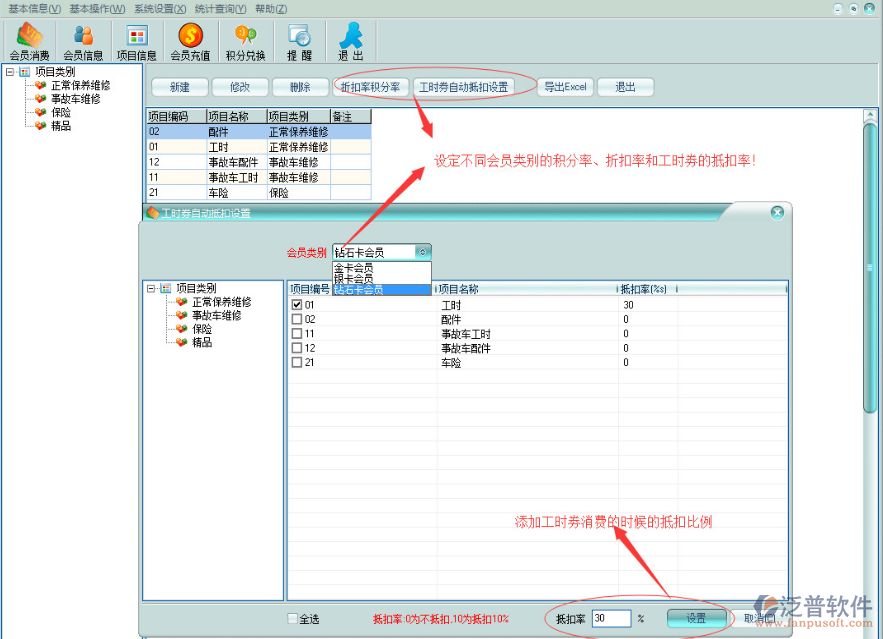The width and height of the screenshot is (883, 639).
Task: Open 项目信息 from the toolbar
Action: click(x=136, y=42)
